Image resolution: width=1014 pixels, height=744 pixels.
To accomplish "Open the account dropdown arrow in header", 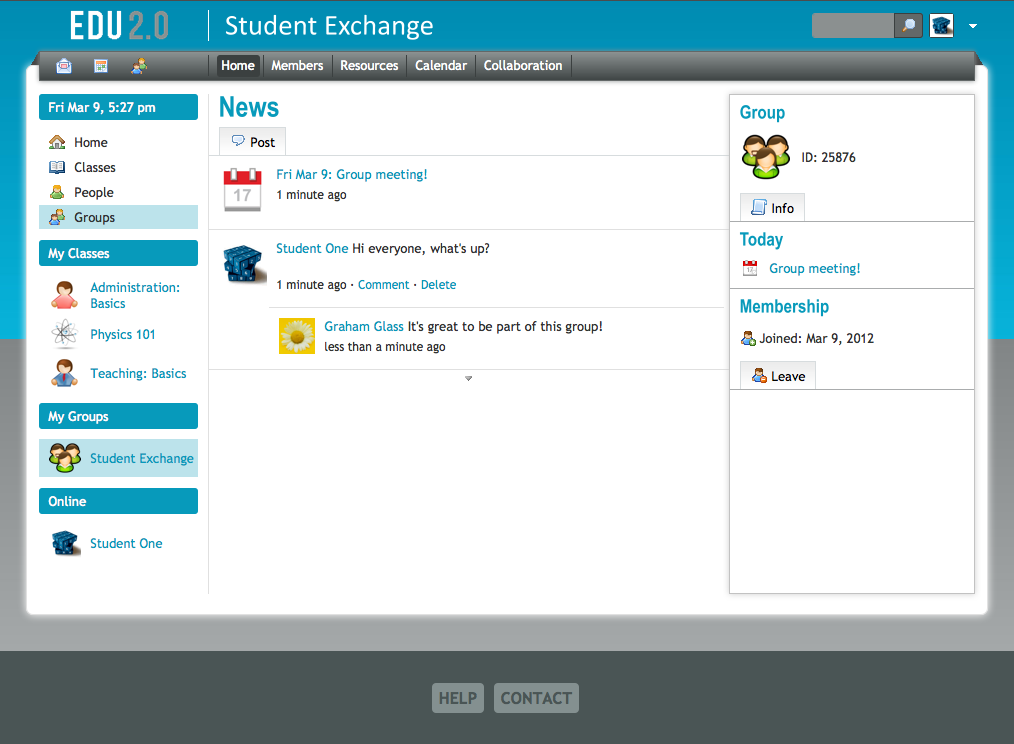I will pyautogui.click(x=973, y=26).
